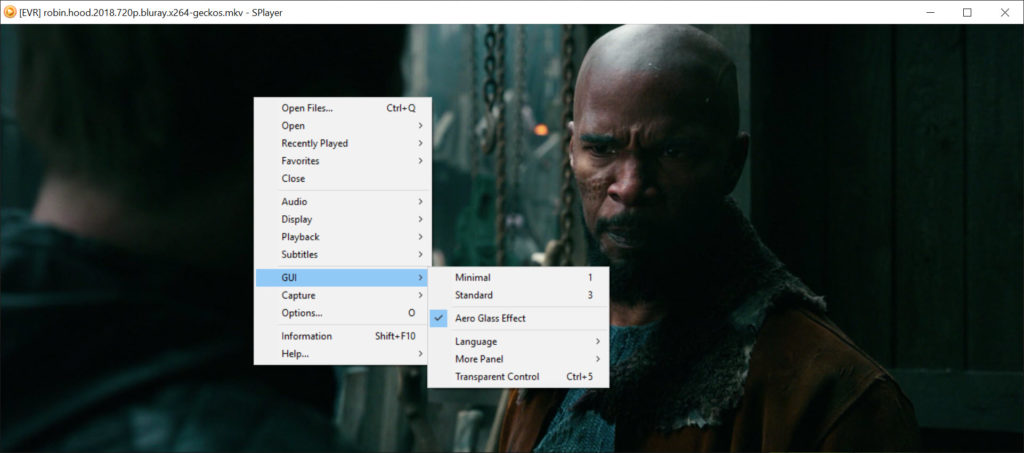Select Close in the context menu
1024x453 pixels.
click(x=342, y=178)
